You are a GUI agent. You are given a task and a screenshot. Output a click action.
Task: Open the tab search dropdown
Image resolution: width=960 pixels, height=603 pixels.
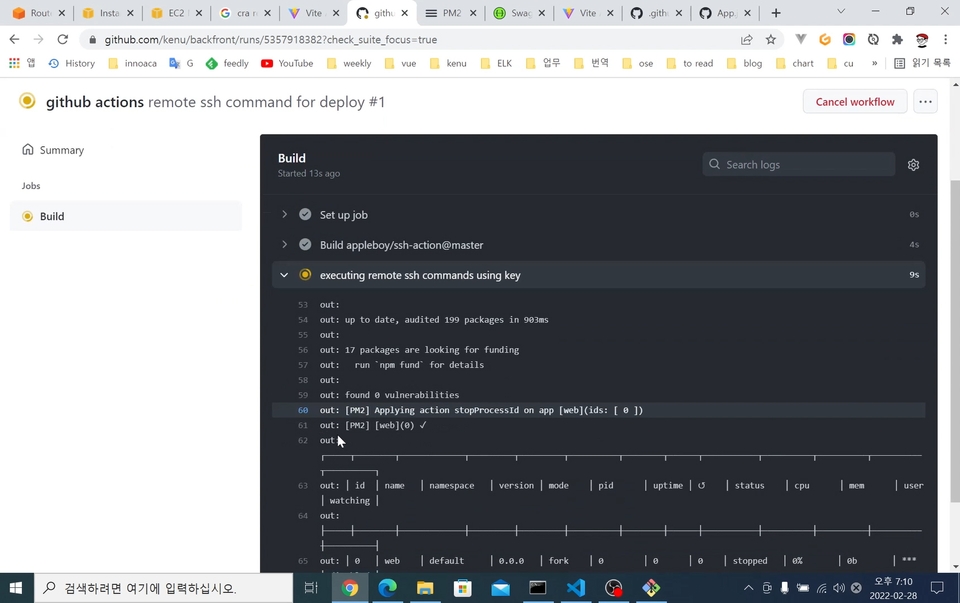point(841,12)
